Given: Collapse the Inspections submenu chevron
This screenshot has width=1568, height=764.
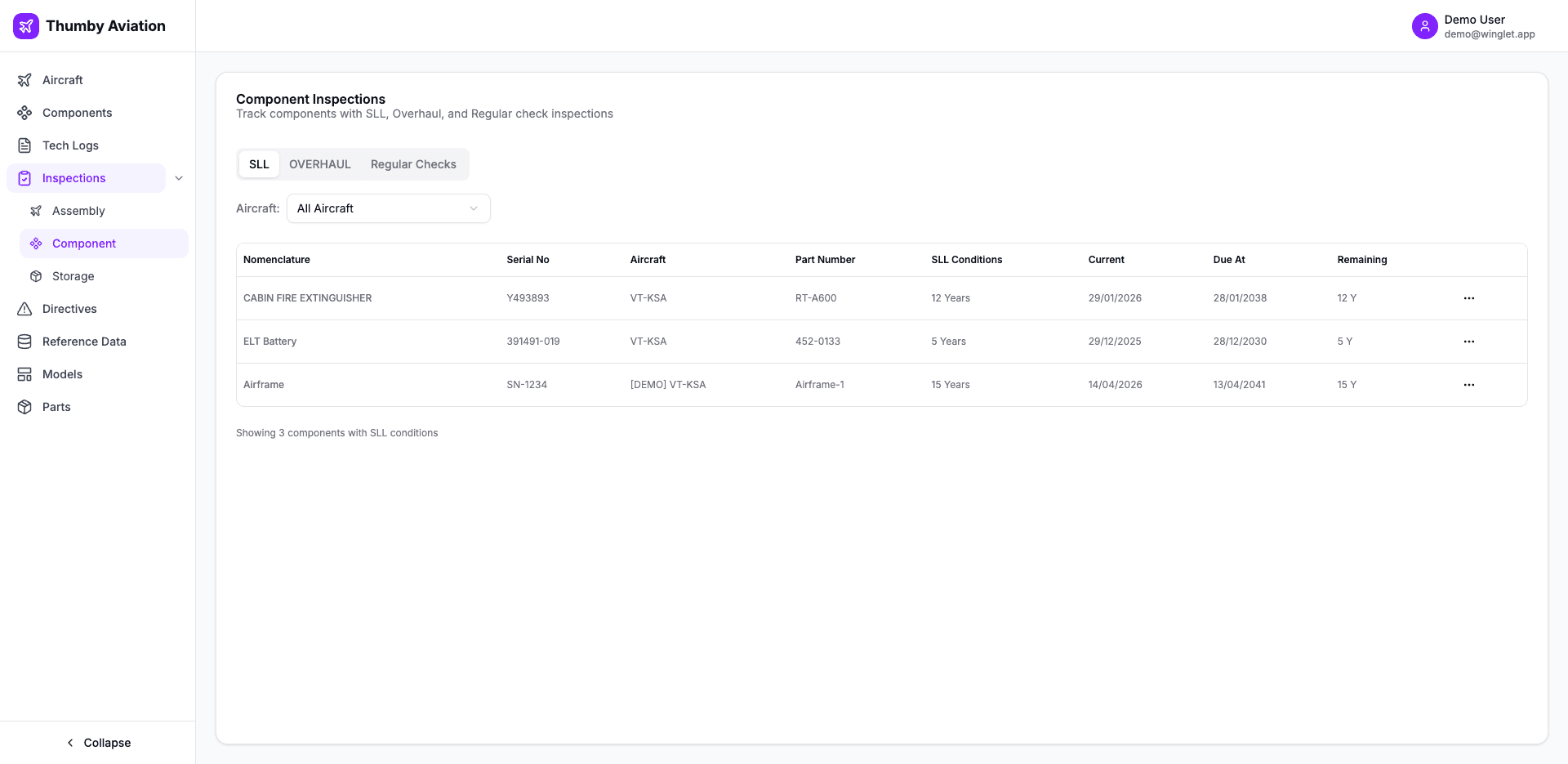Looking at the screenshot, I should [179, 178].
